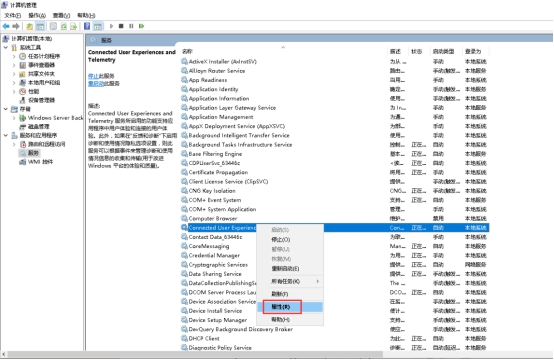Screen dimensions: 554x360
Task: Choose 重新启动(E) Restart in the context menu
Action: point(285,268)
